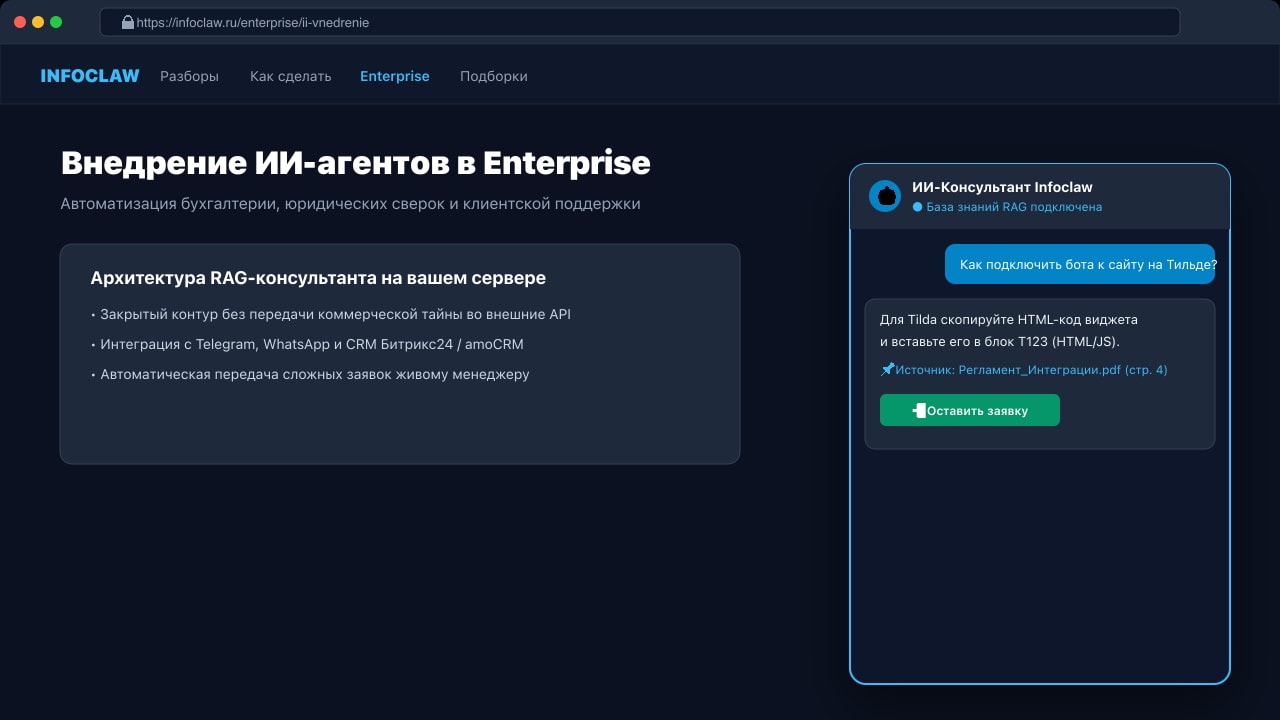
Task: Open the Как сделать navigation item
Action: (290, 76)
